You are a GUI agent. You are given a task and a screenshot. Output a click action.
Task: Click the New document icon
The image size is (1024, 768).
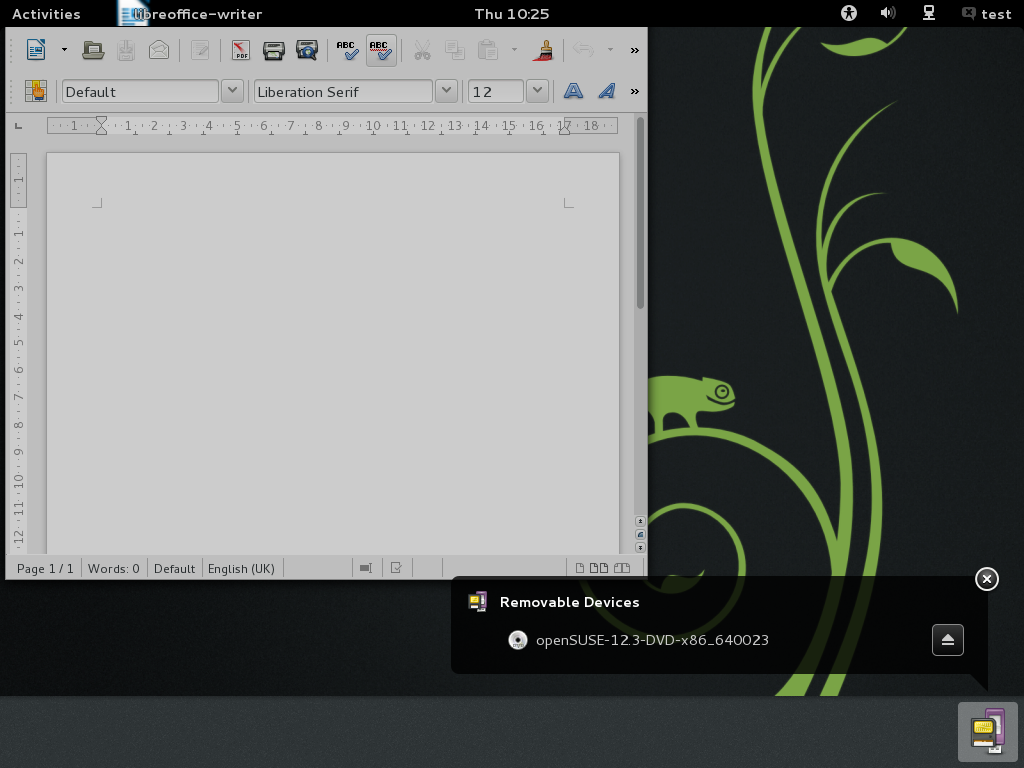pyautogui.click(x=36, y=50)
